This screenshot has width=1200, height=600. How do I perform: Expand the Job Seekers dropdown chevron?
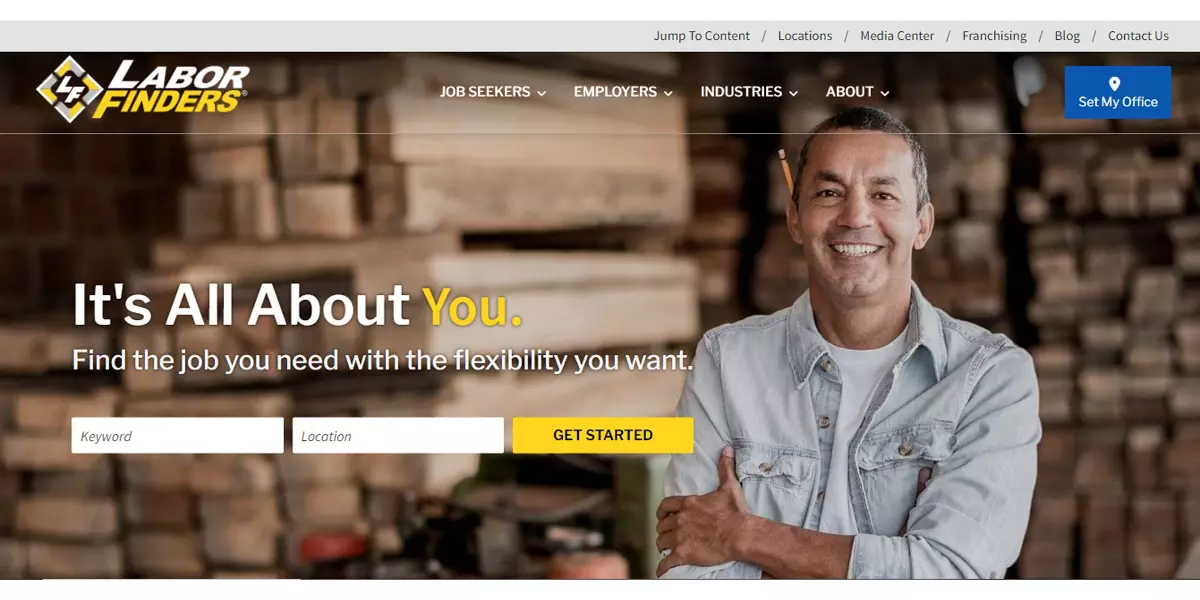click(542, 93)
